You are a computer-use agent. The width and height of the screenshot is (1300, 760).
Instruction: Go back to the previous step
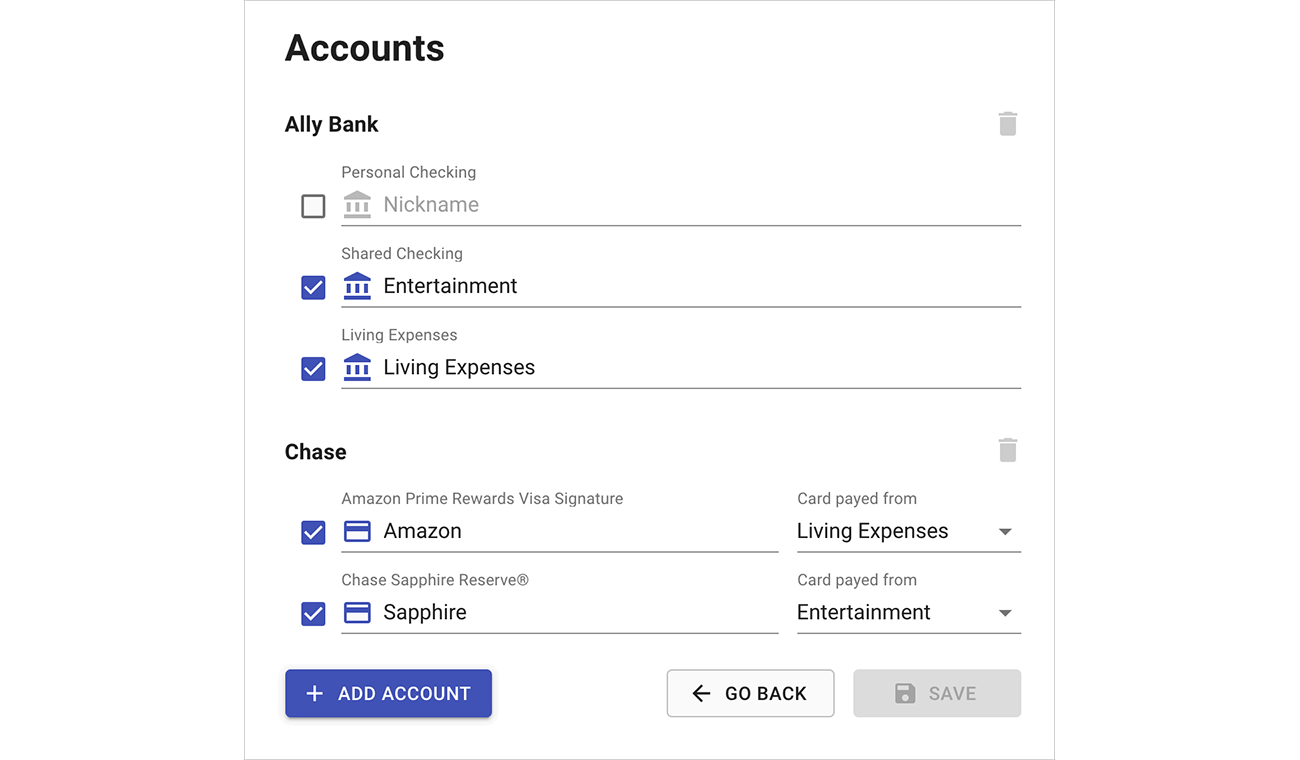point(750,693)
